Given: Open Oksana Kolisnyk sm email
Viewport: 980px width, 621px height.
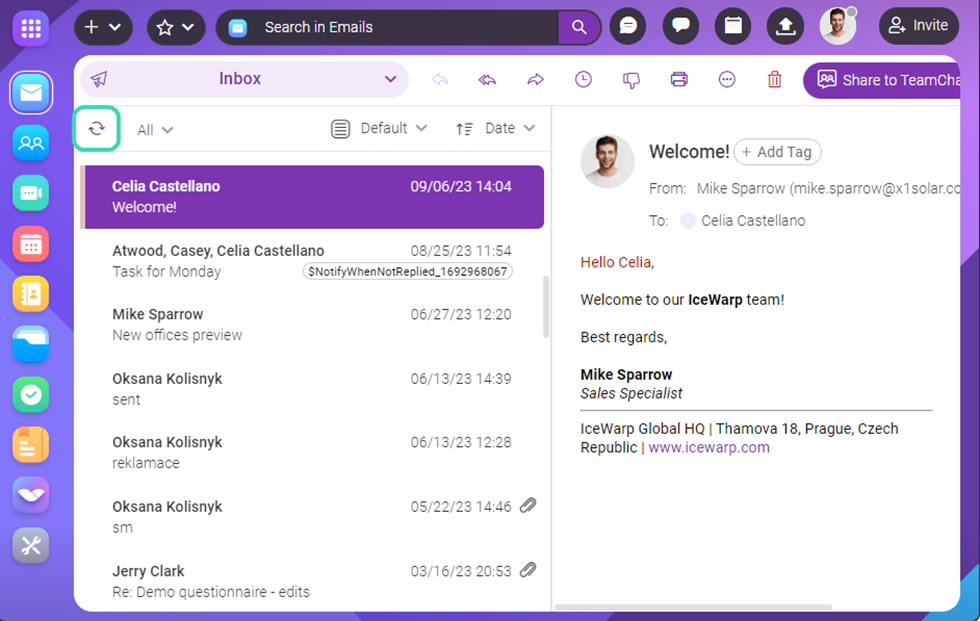Looking at the screenshot, I should 312,517.
